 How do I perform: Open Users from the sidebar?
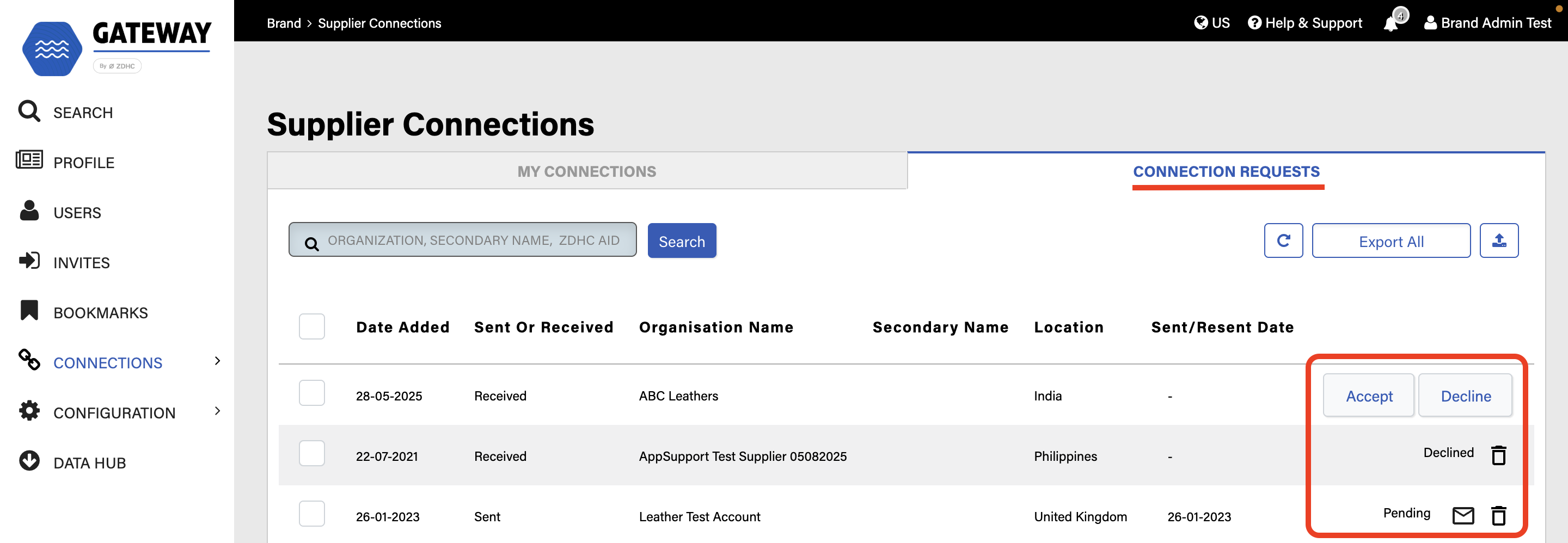(29, 211)
